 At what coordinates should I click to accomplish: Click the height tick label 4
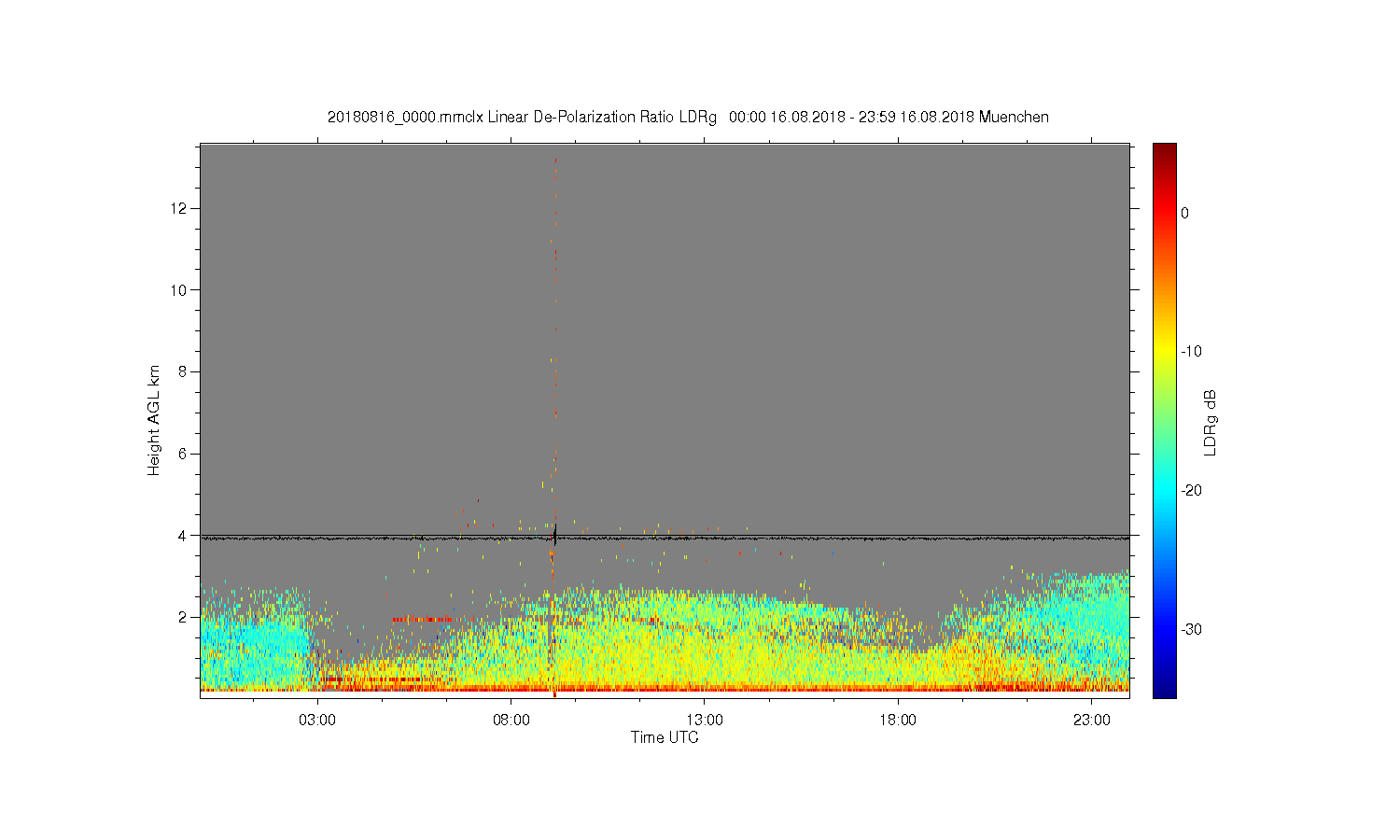[184, 536]
